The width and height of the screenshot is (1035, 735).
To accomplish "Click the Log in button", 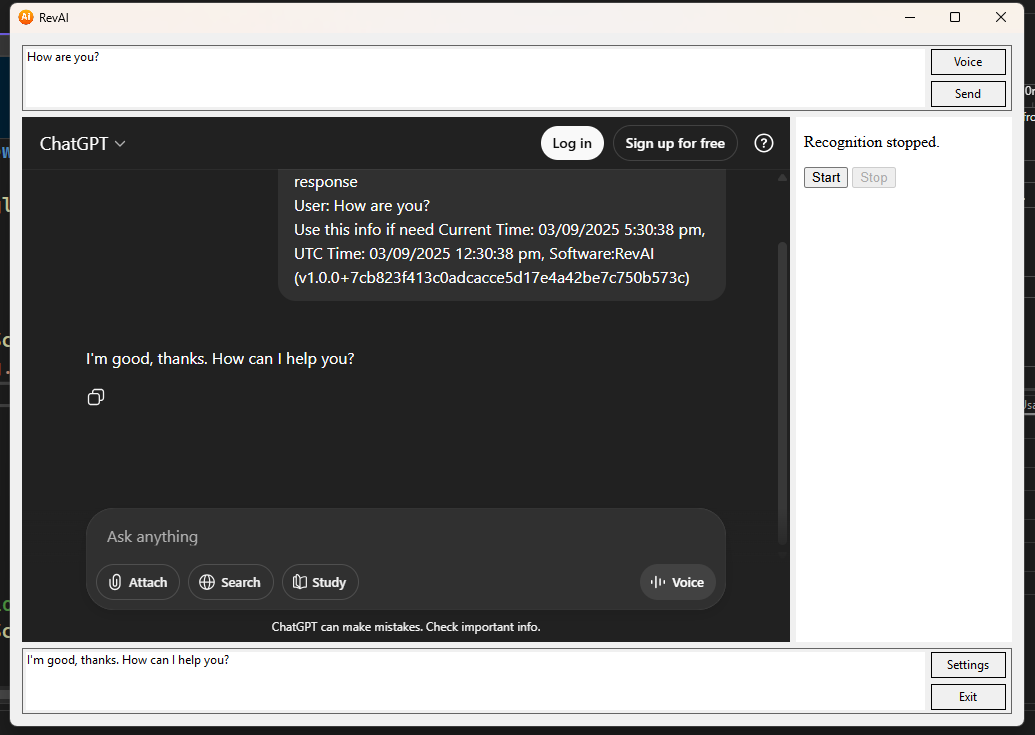I will pyautogui.click(x=571, y=143).
